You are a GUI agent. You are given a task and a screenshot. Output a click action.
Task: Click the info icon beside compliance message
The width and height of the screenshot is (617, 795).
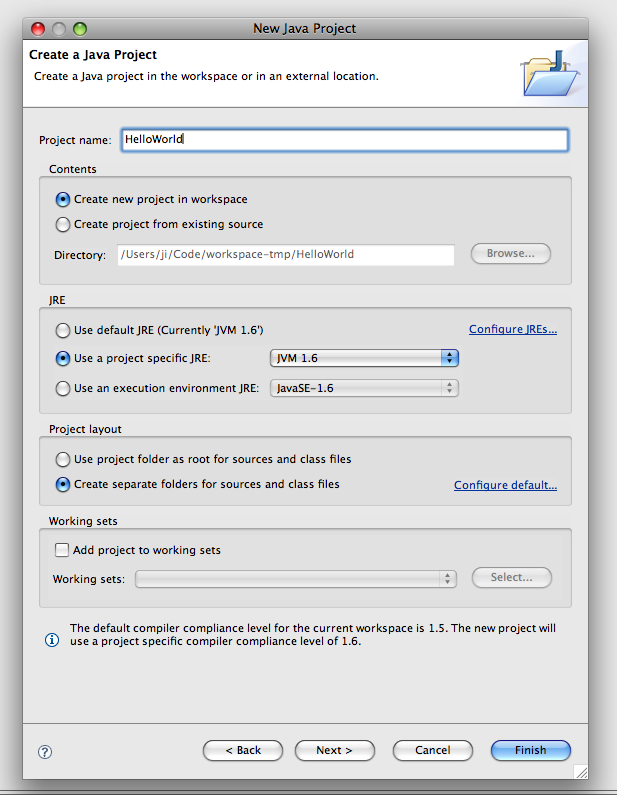pyautogui.click(x=52, y=640)
